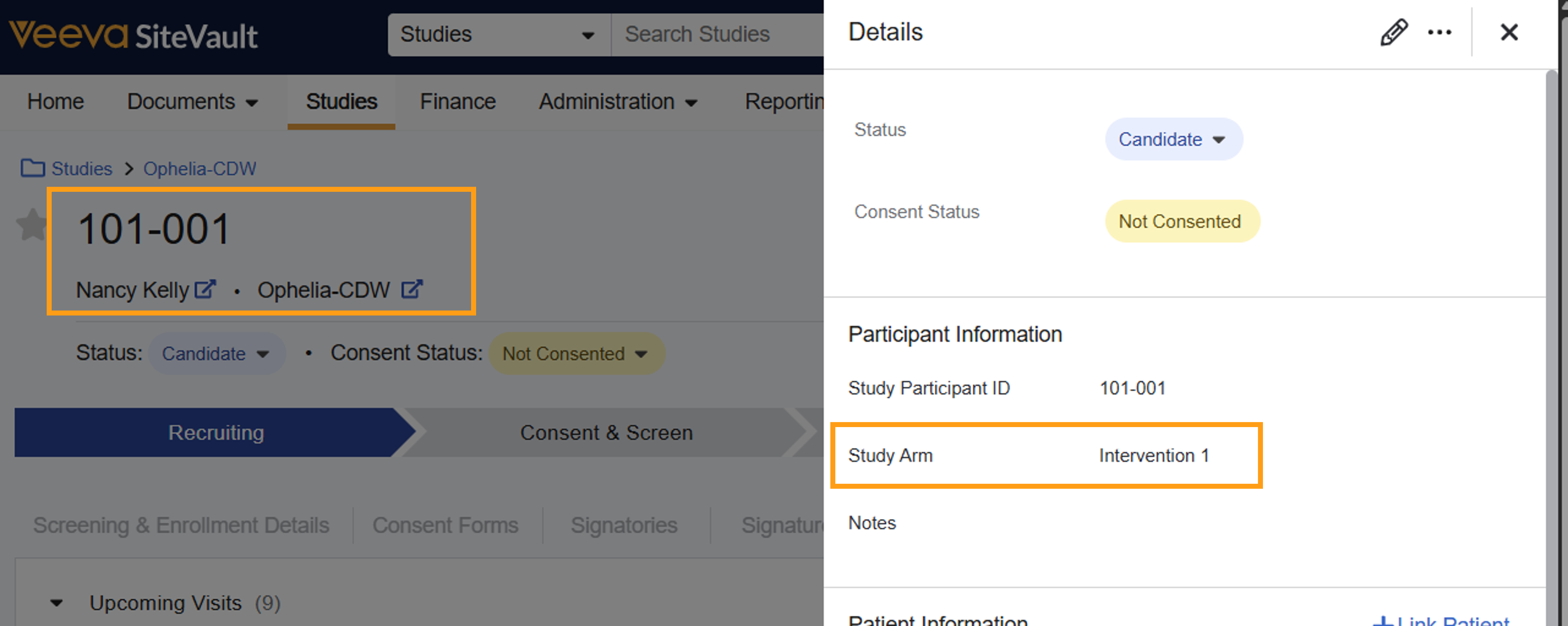Click the Studies folder breadcrumb icon
The image size is (1568, 626).
pyautogui.click(x=32, y=168)
